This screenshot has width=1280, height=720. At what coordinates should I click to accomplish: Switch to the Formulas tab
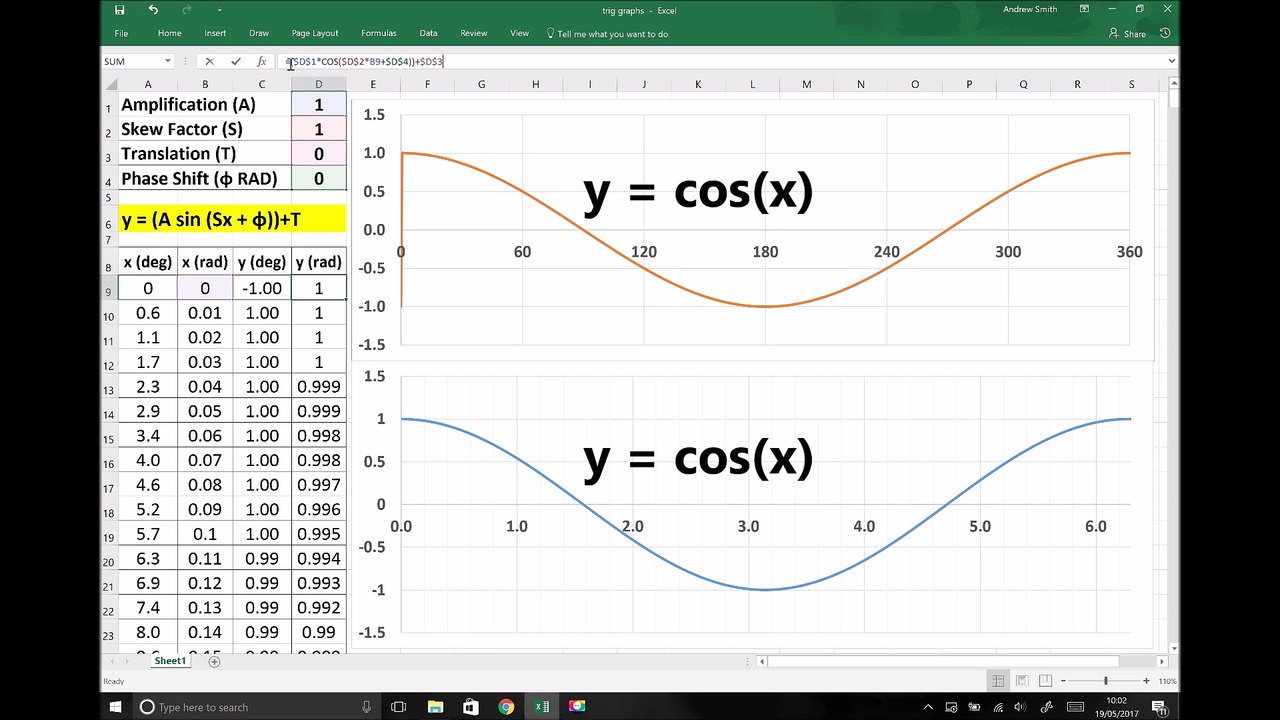(x=378, y=33)
